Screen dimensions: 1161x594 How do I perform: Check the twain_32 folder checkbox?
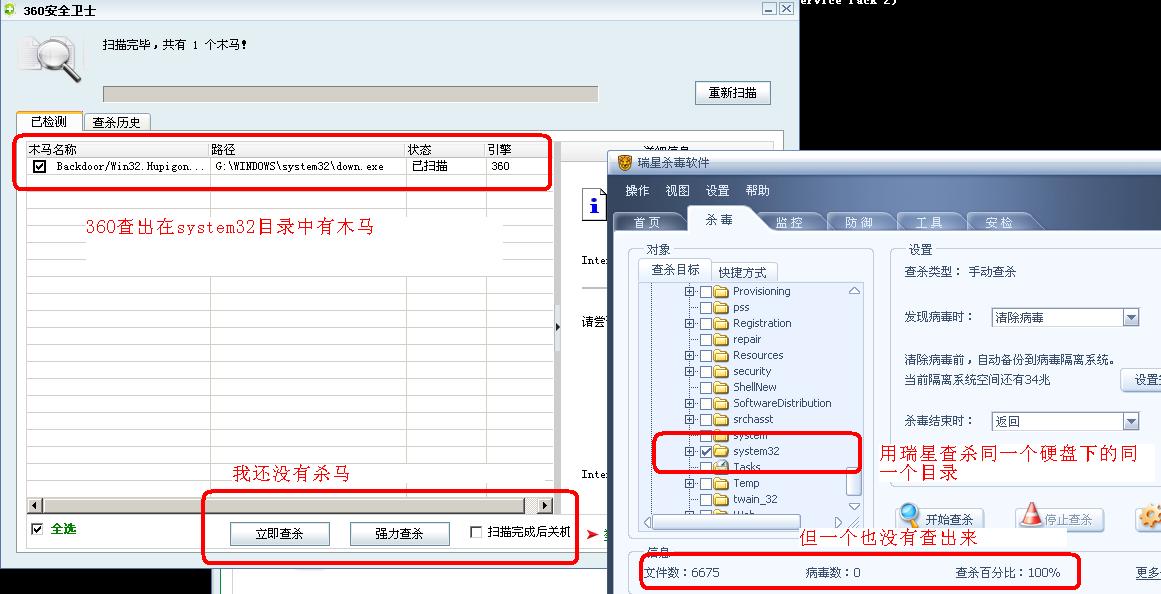(x=706, y=499)
